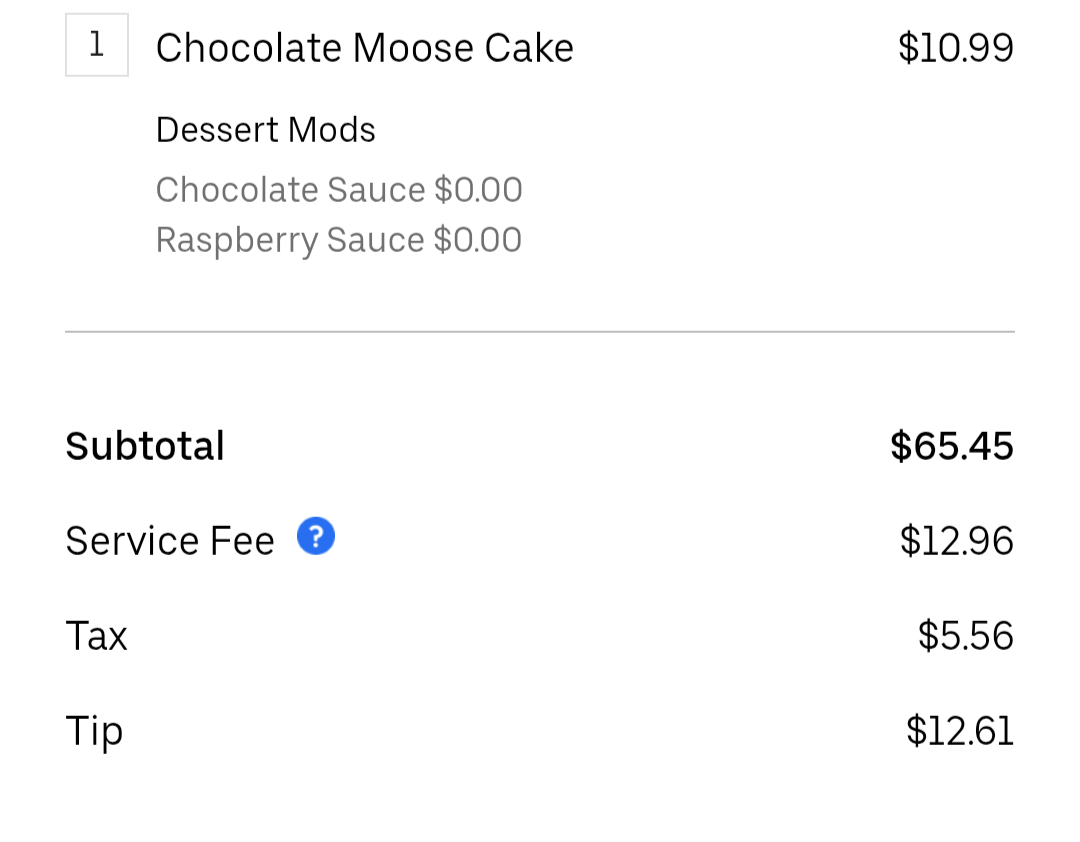This screenshot has height=842, width=1080.
Task: Click the bold Subtotal label
Action: 145,446
